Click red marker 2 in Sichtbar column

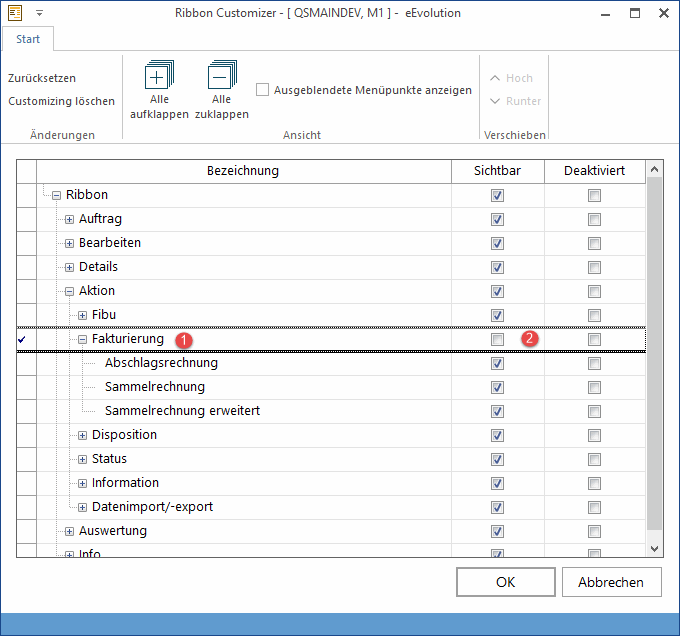click(530, 340)
